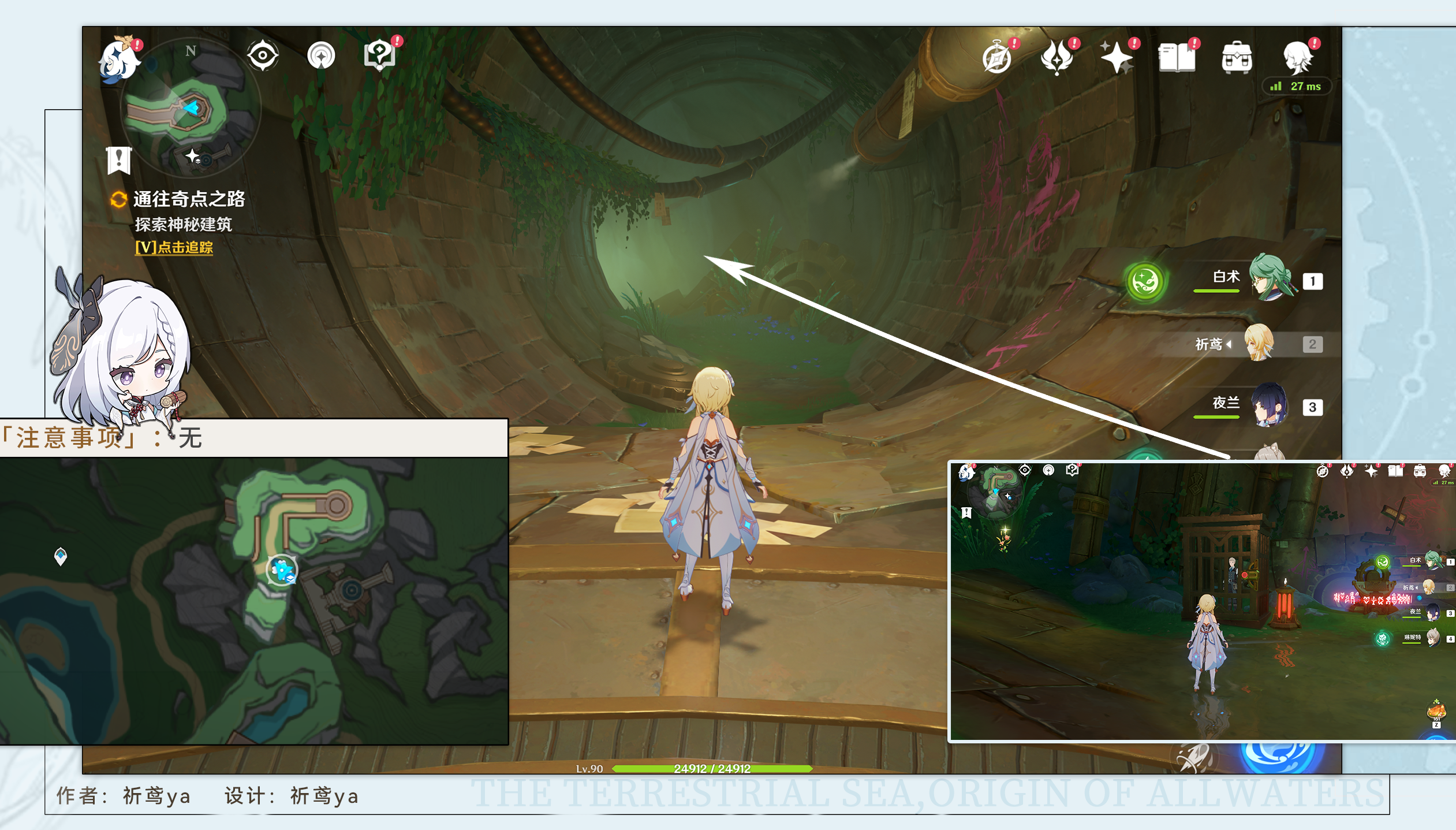Click the inset screenshot thumbnail
1456x830 pixels.
(x=1202, y=601)
